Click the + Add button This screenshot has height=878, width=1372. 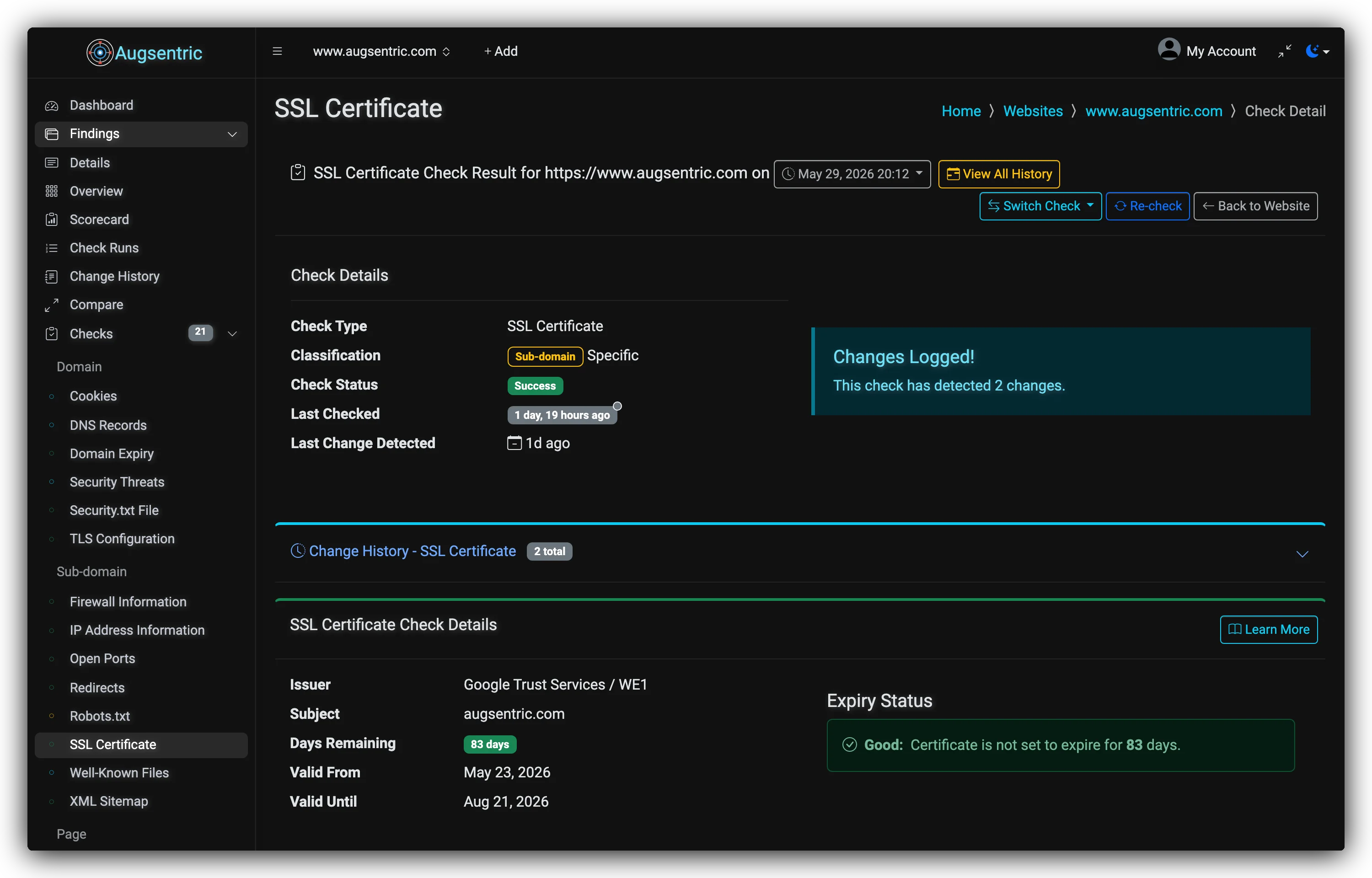(500, 51)
